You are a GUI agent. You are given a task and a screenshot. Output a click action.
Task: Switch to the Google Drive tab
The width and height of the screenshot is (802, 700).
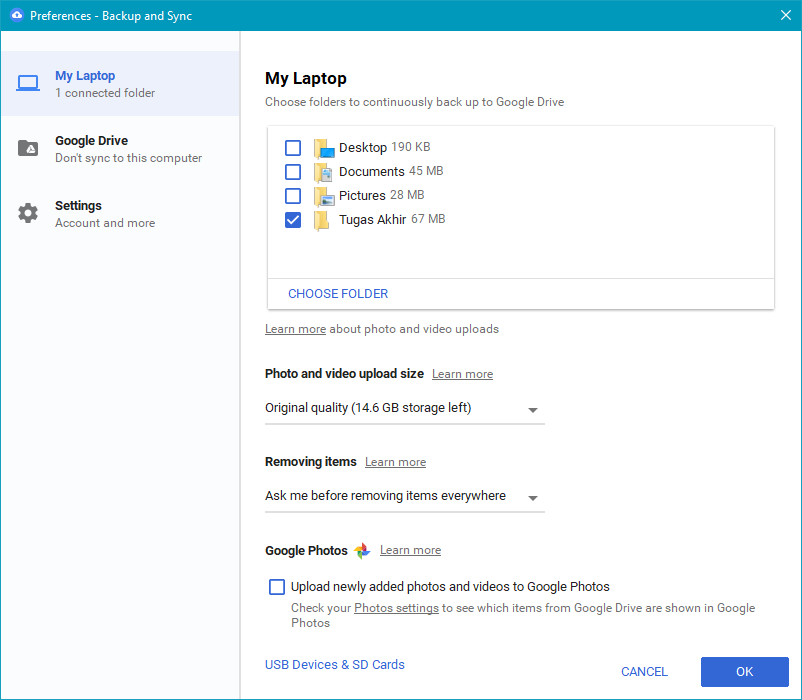coord(120,148)
